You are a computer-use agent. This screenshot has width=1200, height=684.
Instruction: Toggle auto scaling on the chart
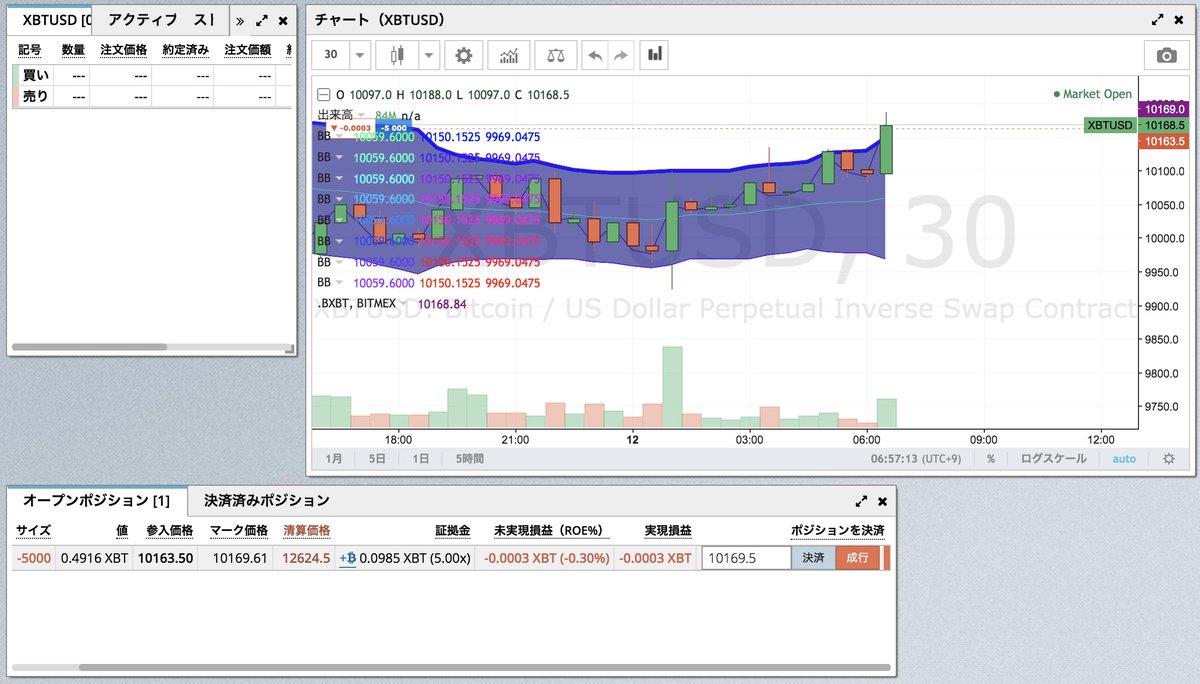click(x=1124, y=458)
